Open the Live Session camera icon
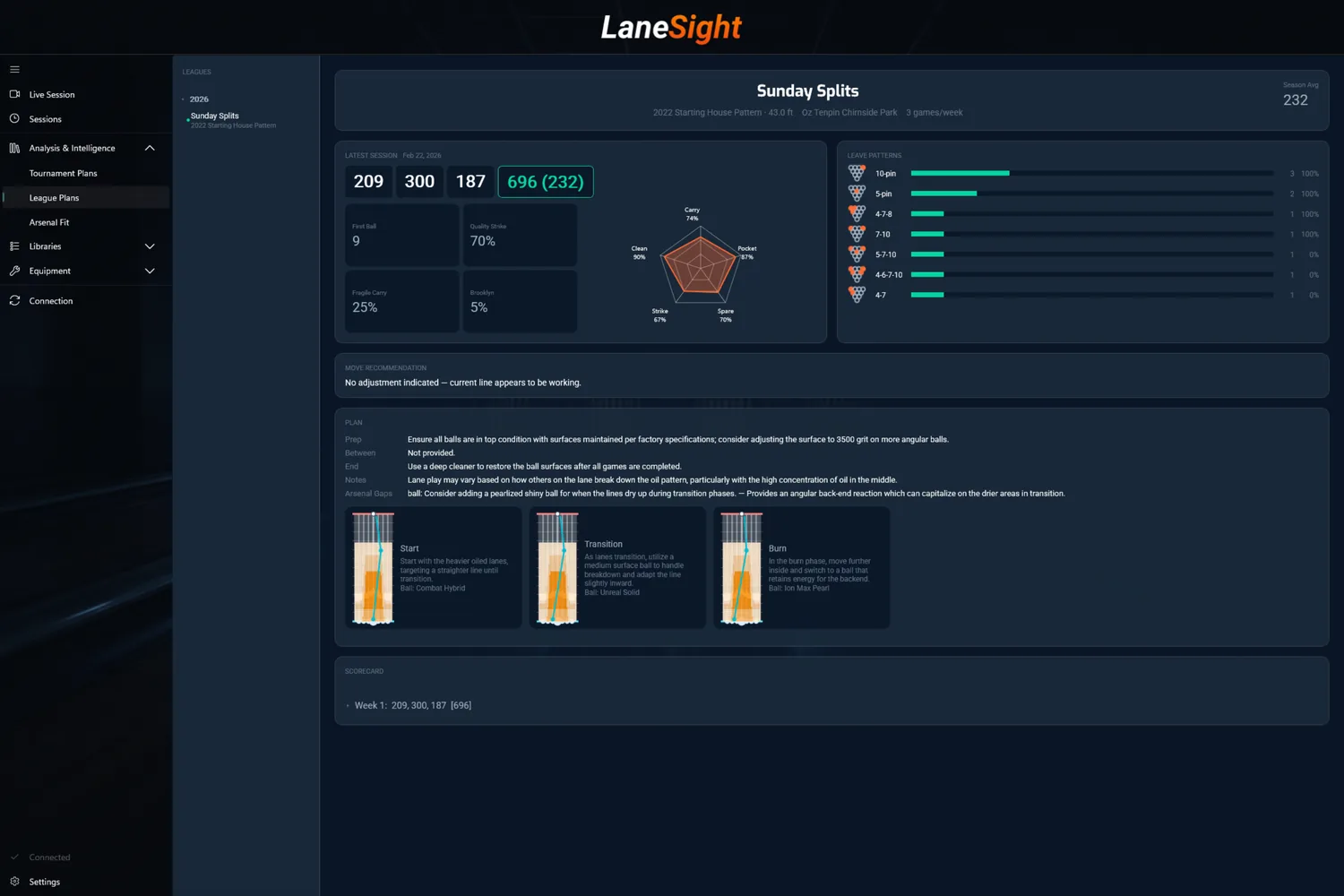 click(14, 94)
